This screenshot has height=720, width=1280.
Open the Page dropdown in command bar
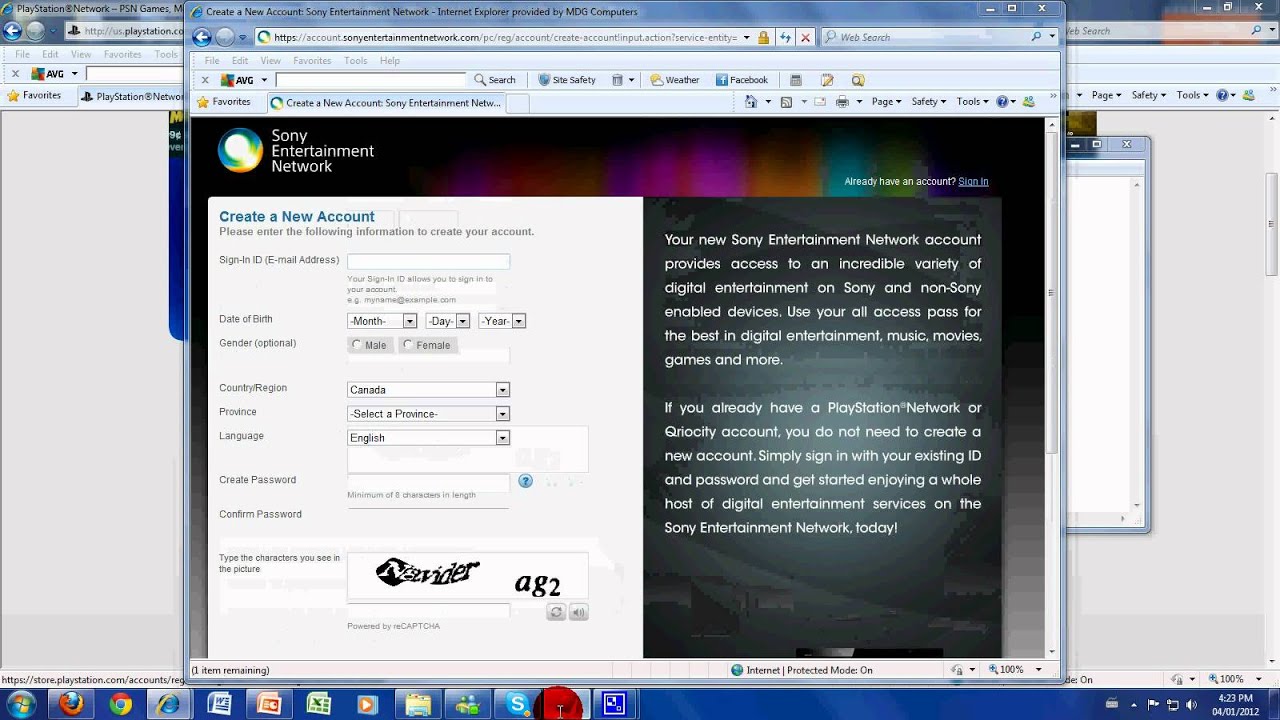[886, 102]
